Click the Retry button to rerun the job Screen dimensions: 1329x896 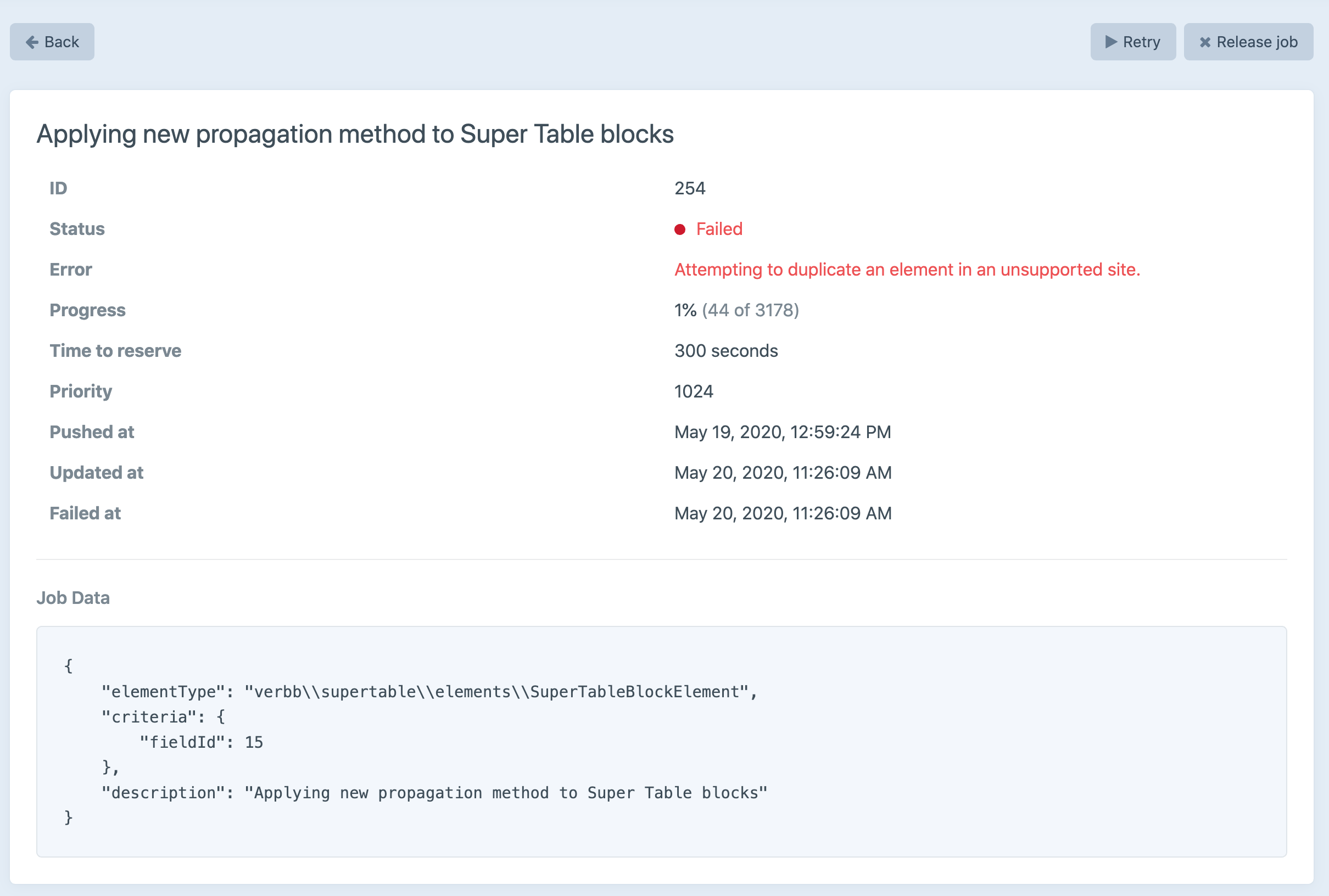click(x=1132, y=42)
